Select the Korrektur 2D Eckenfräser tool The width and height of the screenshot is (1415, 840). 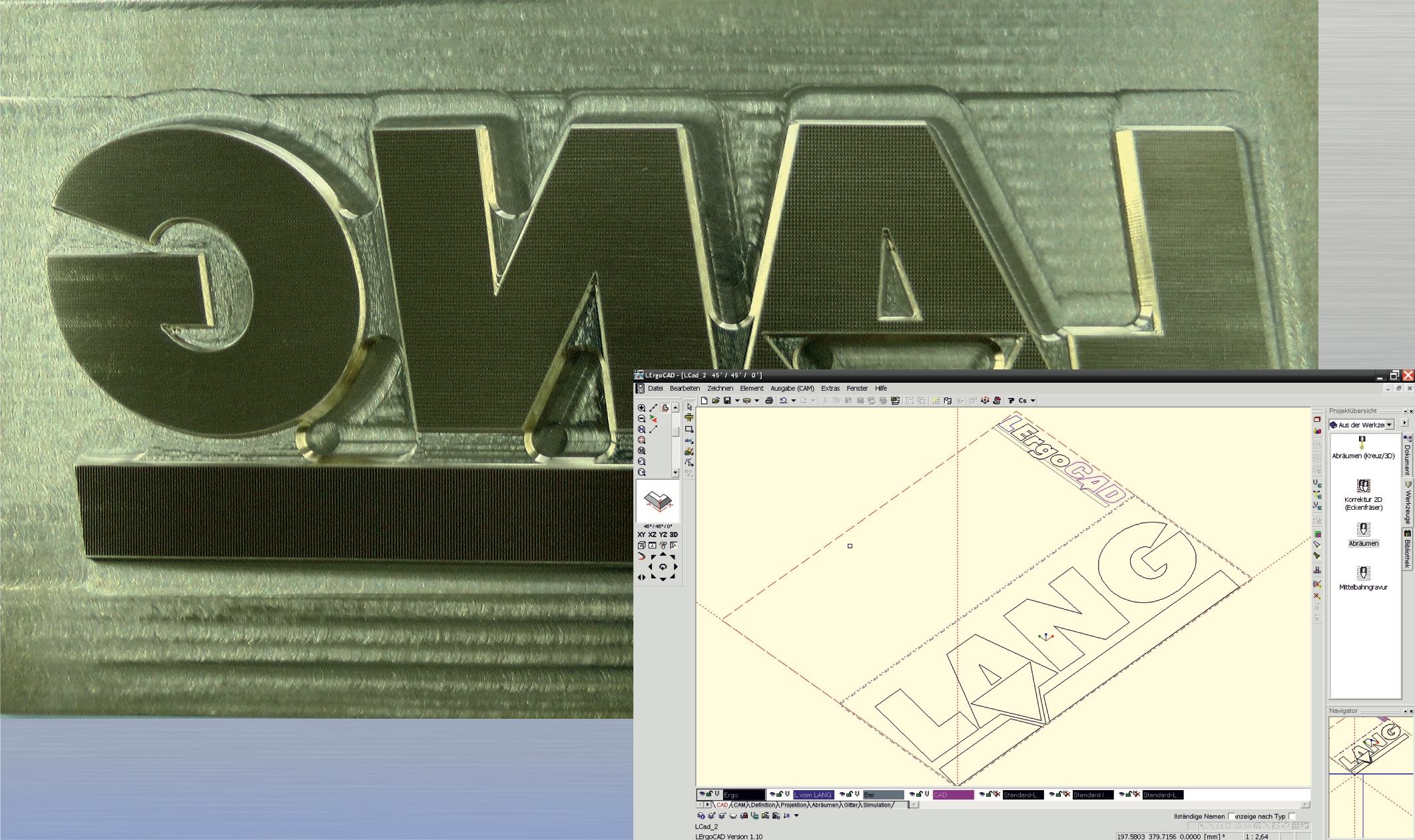pyautogui.click(x=1363, y=486)
